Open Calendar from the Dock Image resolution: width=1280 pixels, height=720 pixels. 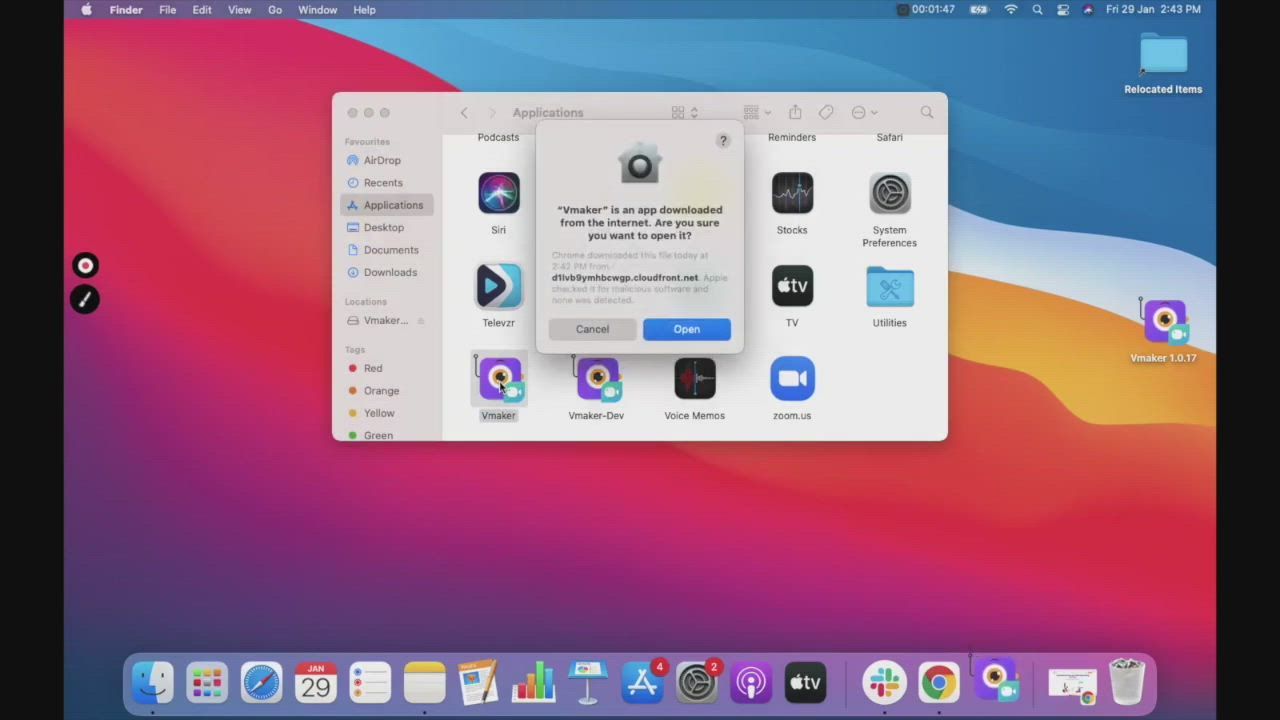(x=315, y=684)
